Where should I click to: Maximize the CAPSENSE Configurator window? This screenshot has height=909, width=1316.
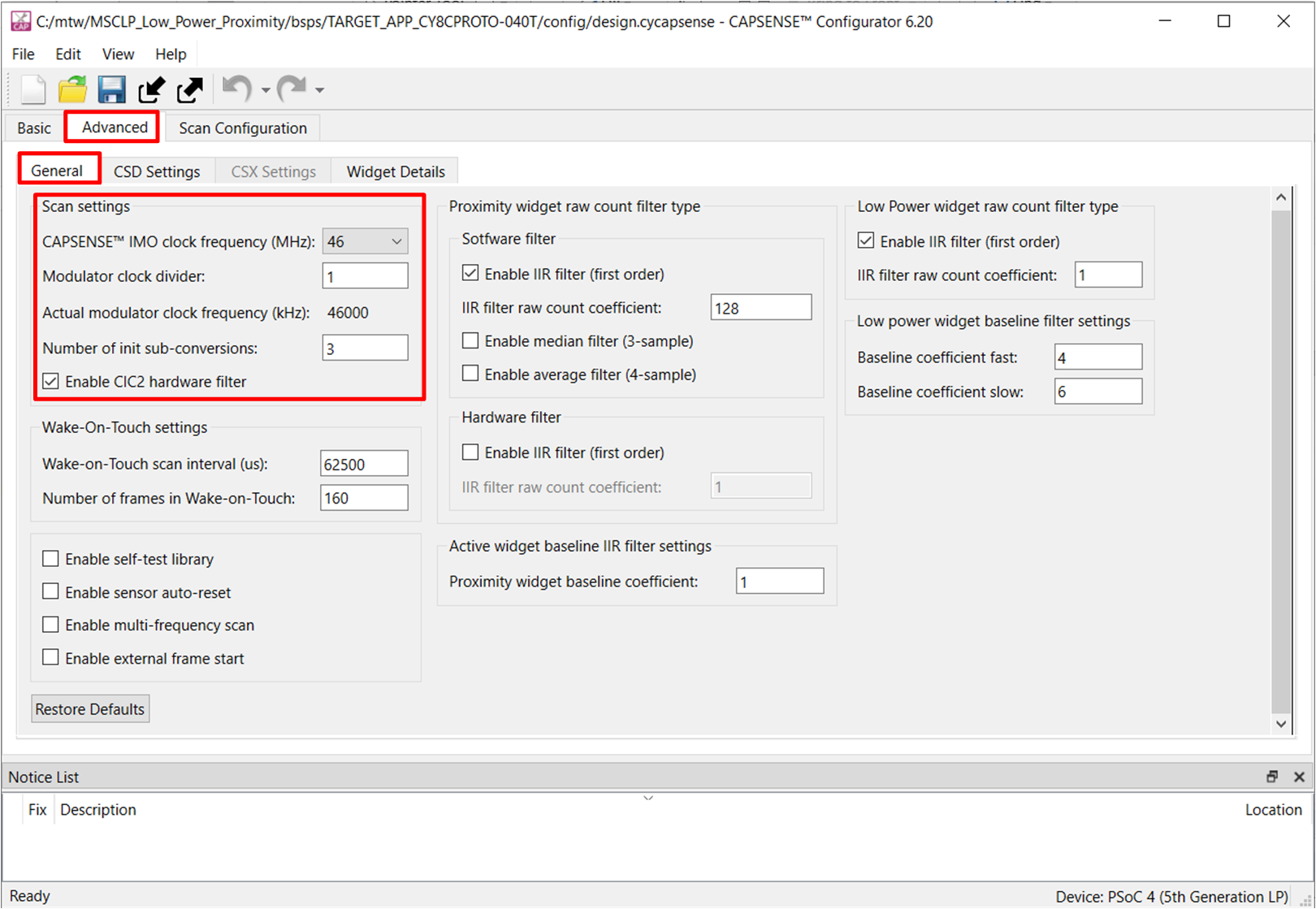pos(1223,21)
